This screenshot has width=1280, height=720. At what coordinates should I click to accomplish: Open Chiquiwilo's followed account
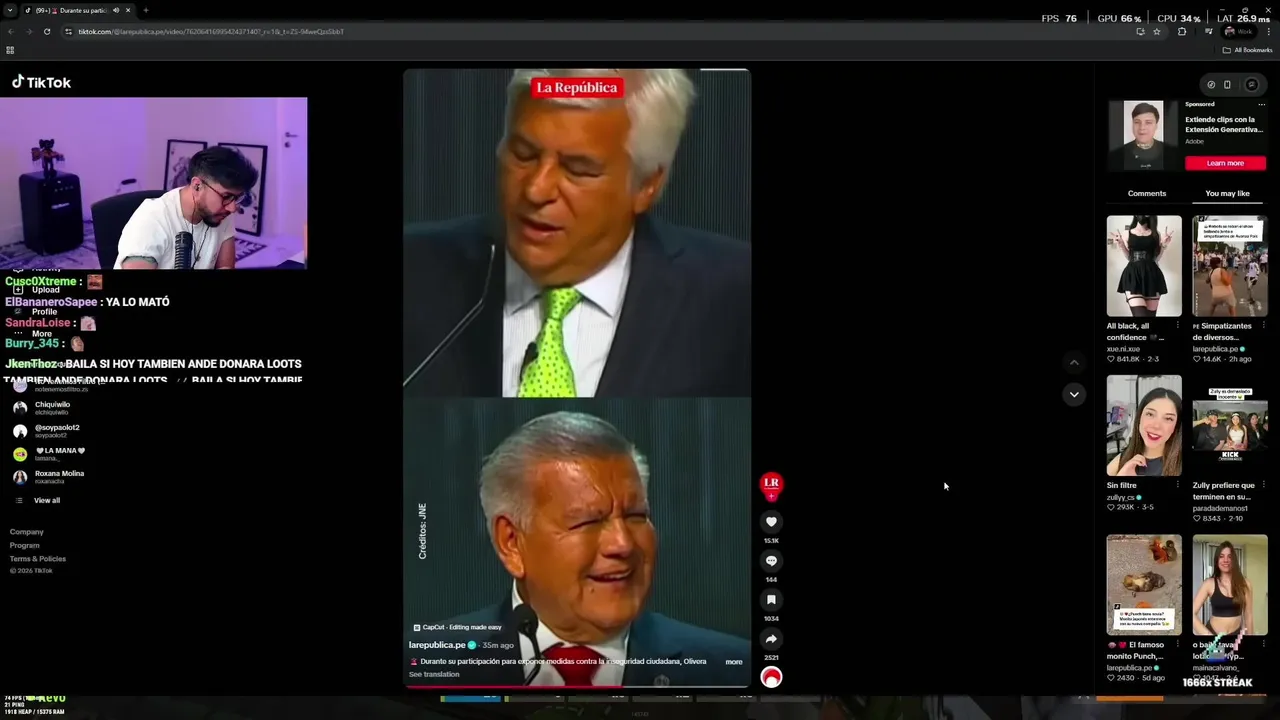42,408
